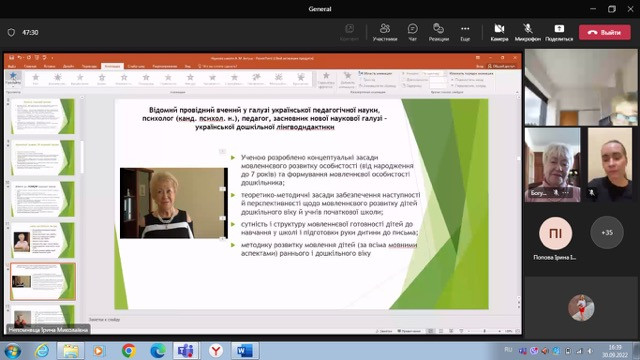Open File Explorer from taskbar
Viewport: 640px width, 360px height.
(70, 351)
